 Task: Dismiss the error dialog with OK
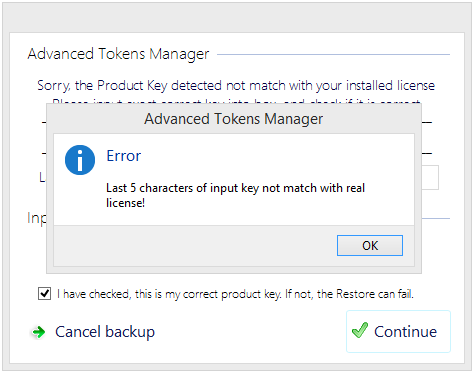[x=370, y=246]
